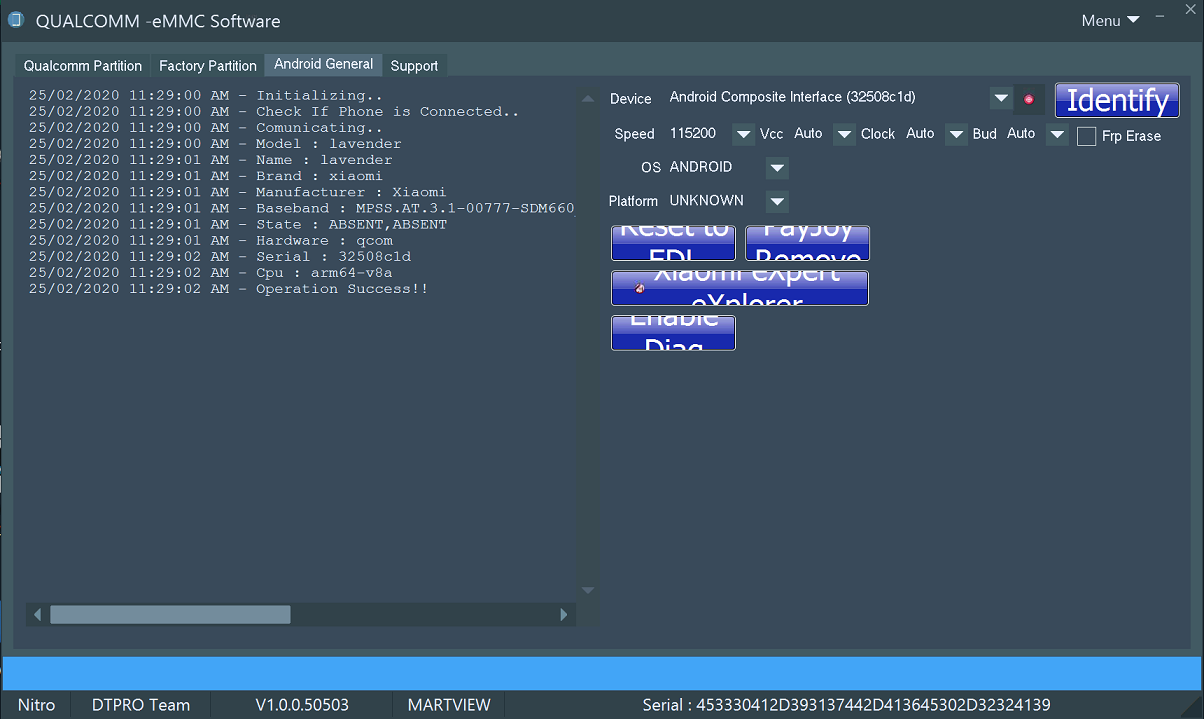Click the horizontal scrollbar thumb under the log
Viewport: 1204px width, 719px height.
click(x=170, y=615)
